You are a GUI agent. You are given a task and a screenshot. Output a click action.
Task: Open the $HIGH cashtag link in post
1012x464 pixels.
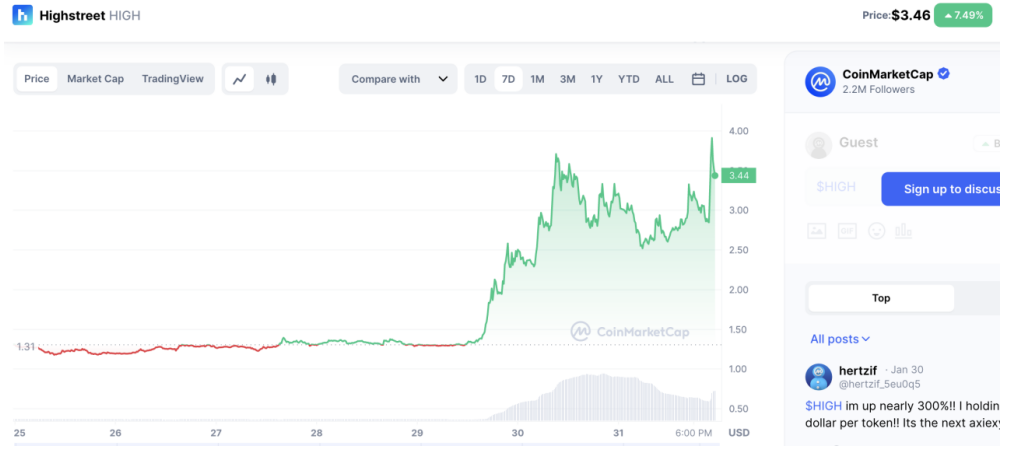(823, 405)
